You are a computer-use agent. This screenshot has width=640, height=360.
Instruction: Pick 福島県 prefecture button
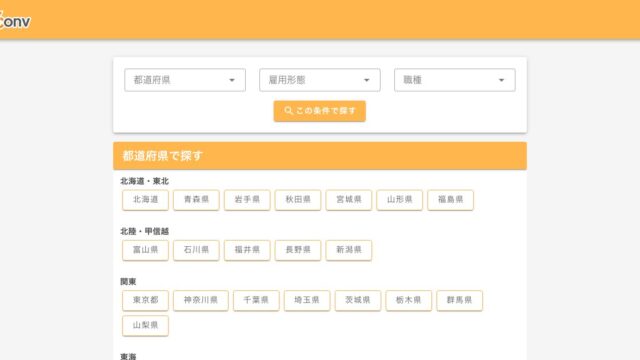[x=450, y=200]
